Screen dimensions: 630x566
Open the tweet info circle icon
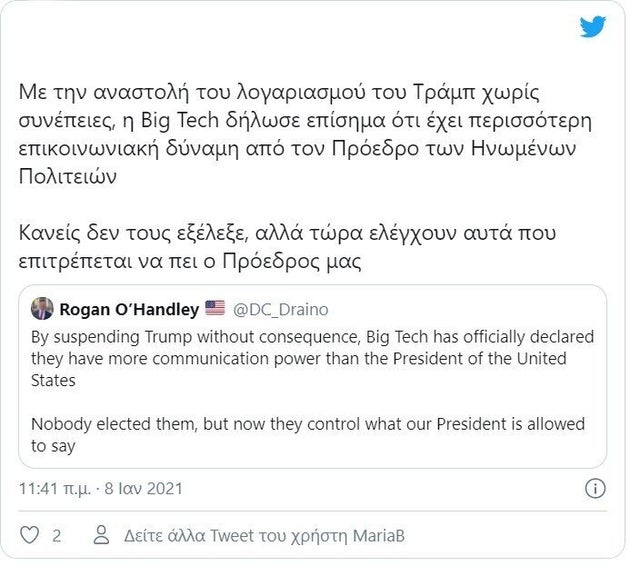(x=593, y=489)
